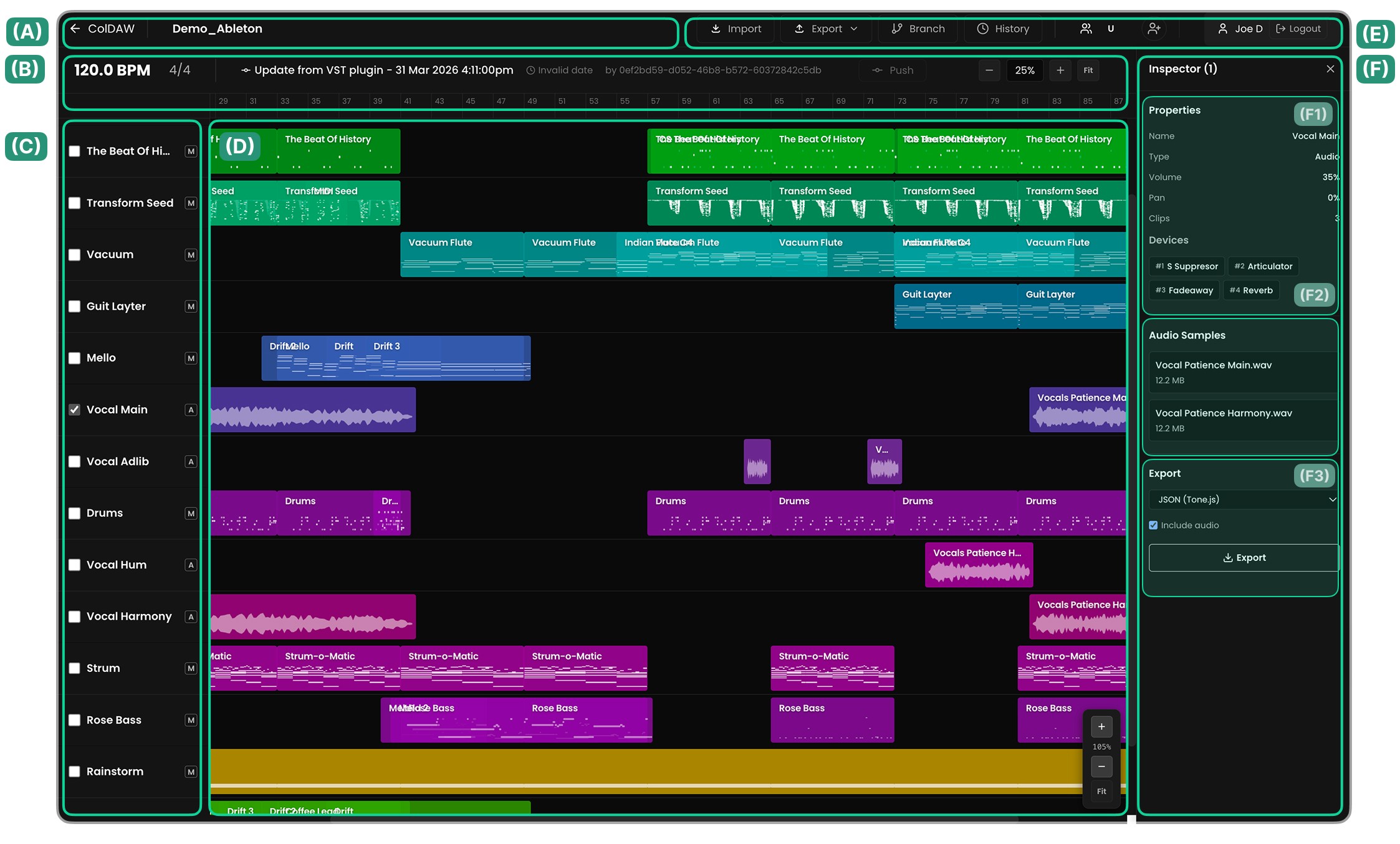
Task: Close the Inspector panel
Action: coord(1330,69)
